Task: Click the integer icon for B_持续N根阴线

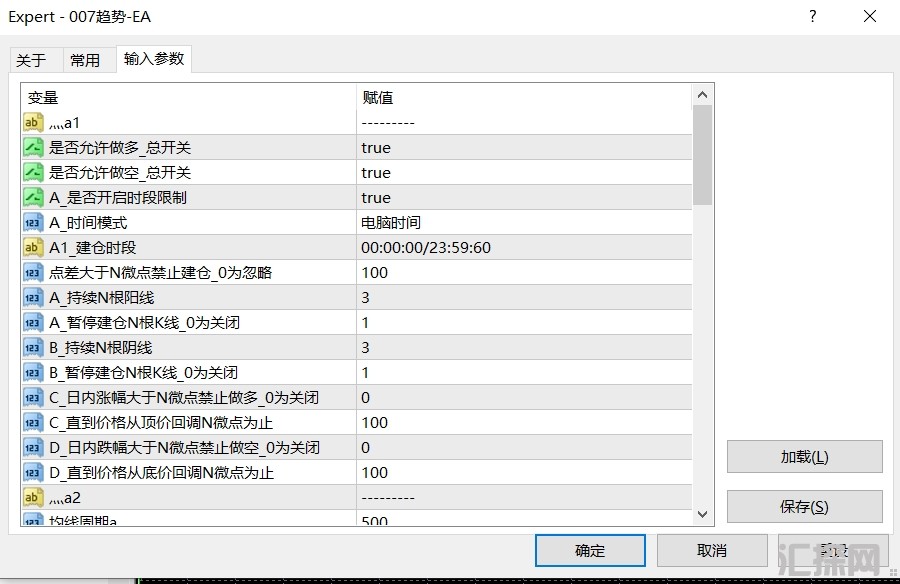Action: pyautogui.click(x=33, y=347)
